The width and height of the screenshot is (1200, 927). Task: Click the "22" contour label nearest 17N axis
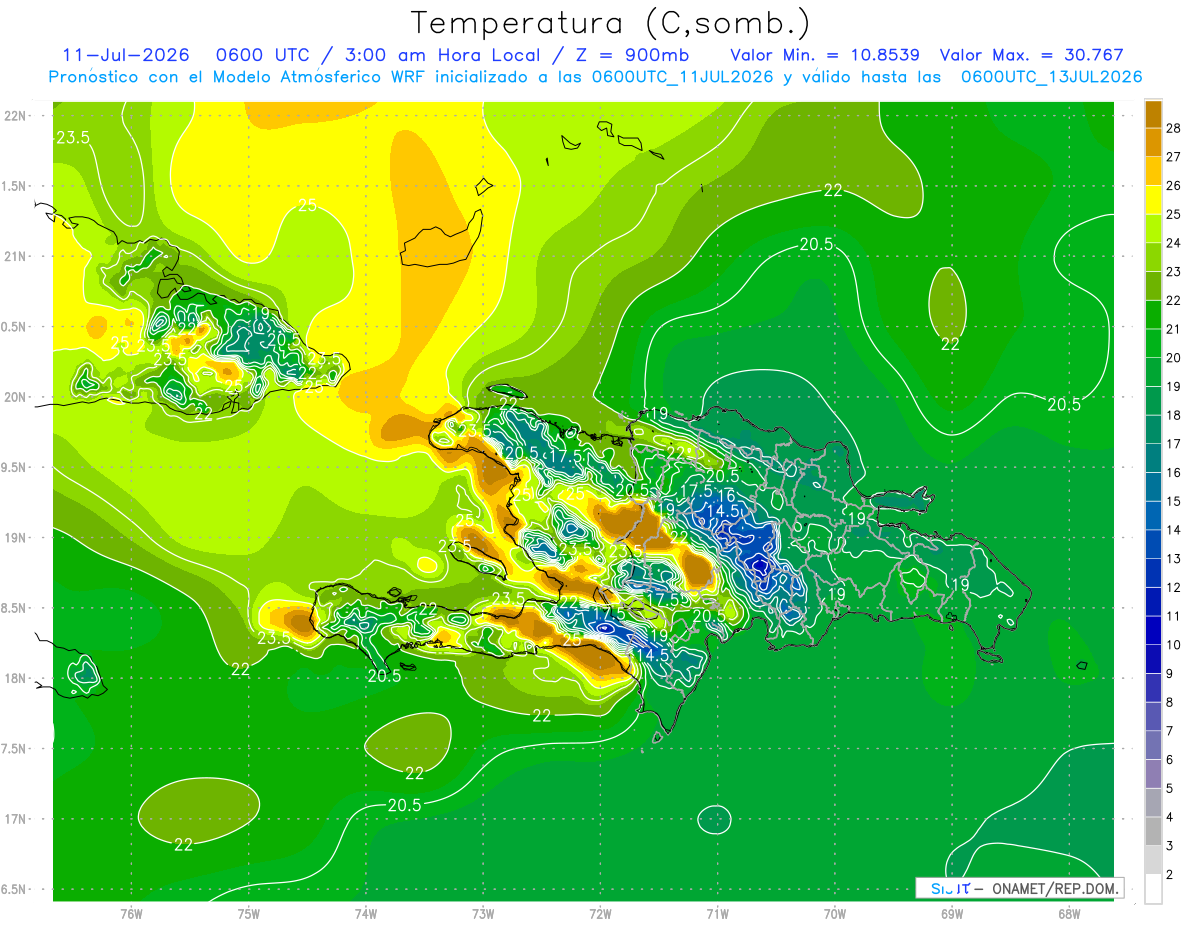click(x=183, y=845)
